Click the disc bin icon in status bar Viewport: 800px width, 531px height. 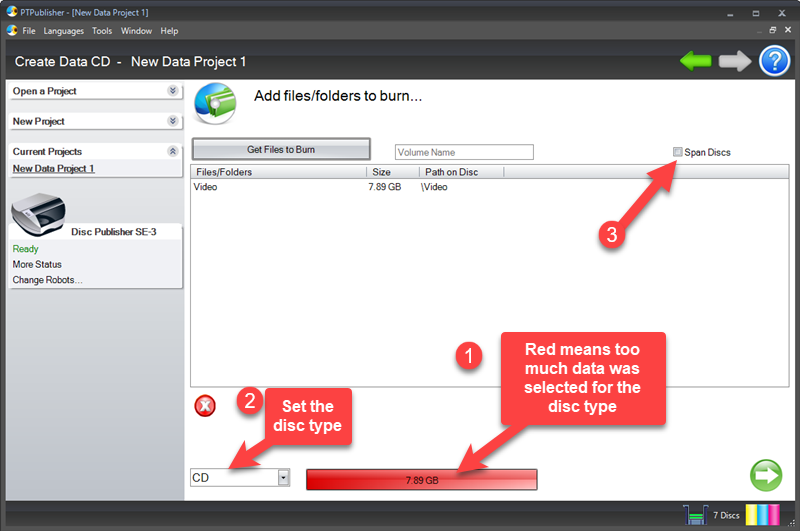coord(695,515)
